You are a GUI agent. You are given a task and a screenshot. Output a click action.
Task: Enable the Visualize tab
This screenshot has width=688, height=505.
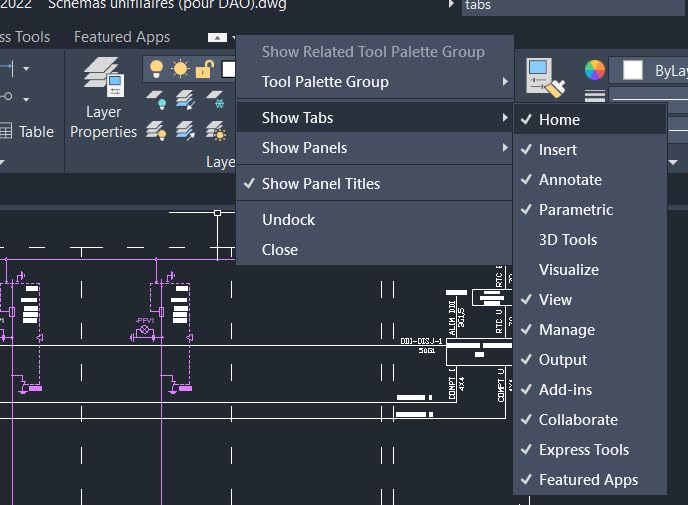tap(568, 270)
